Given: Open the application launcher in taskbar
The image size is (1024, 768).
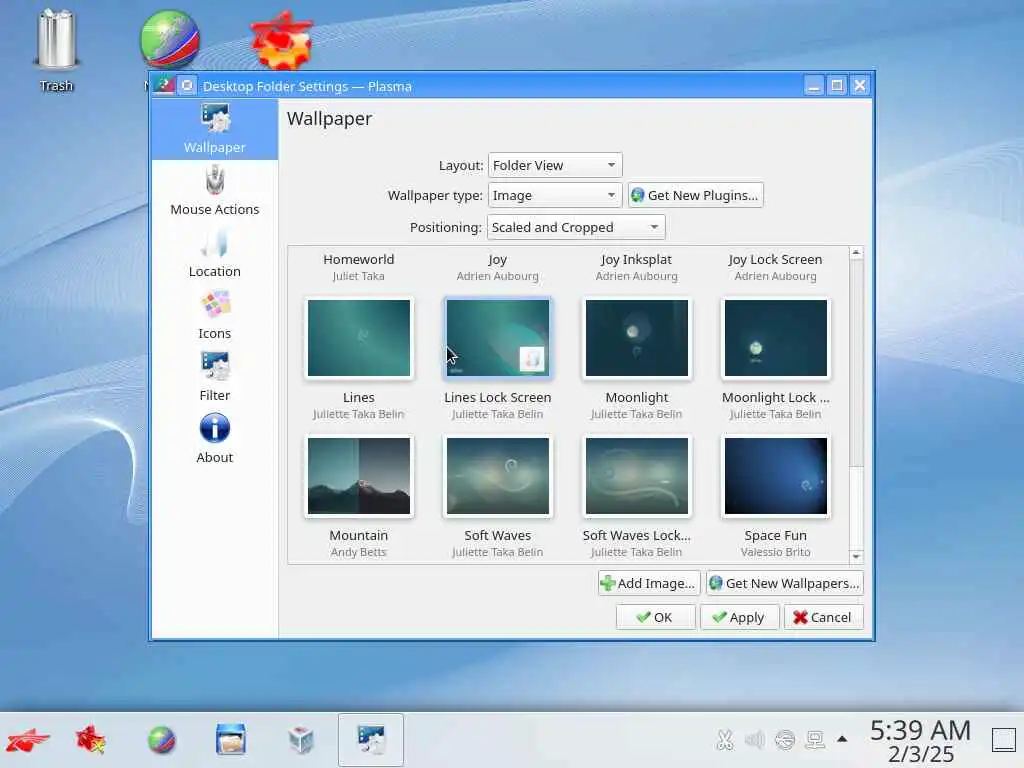Looking at the screenshot, I should 27,741.
